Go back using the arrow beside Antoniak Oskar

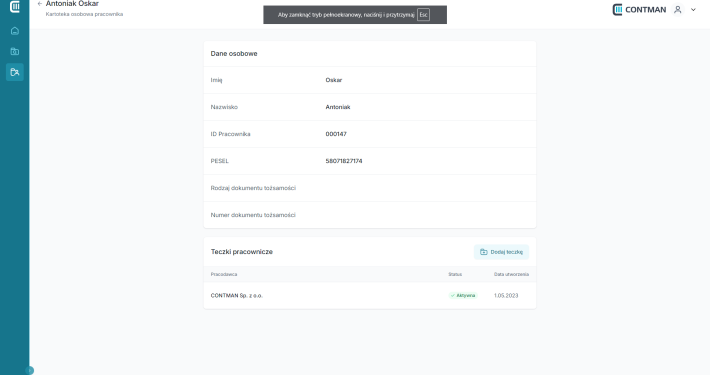39,4
